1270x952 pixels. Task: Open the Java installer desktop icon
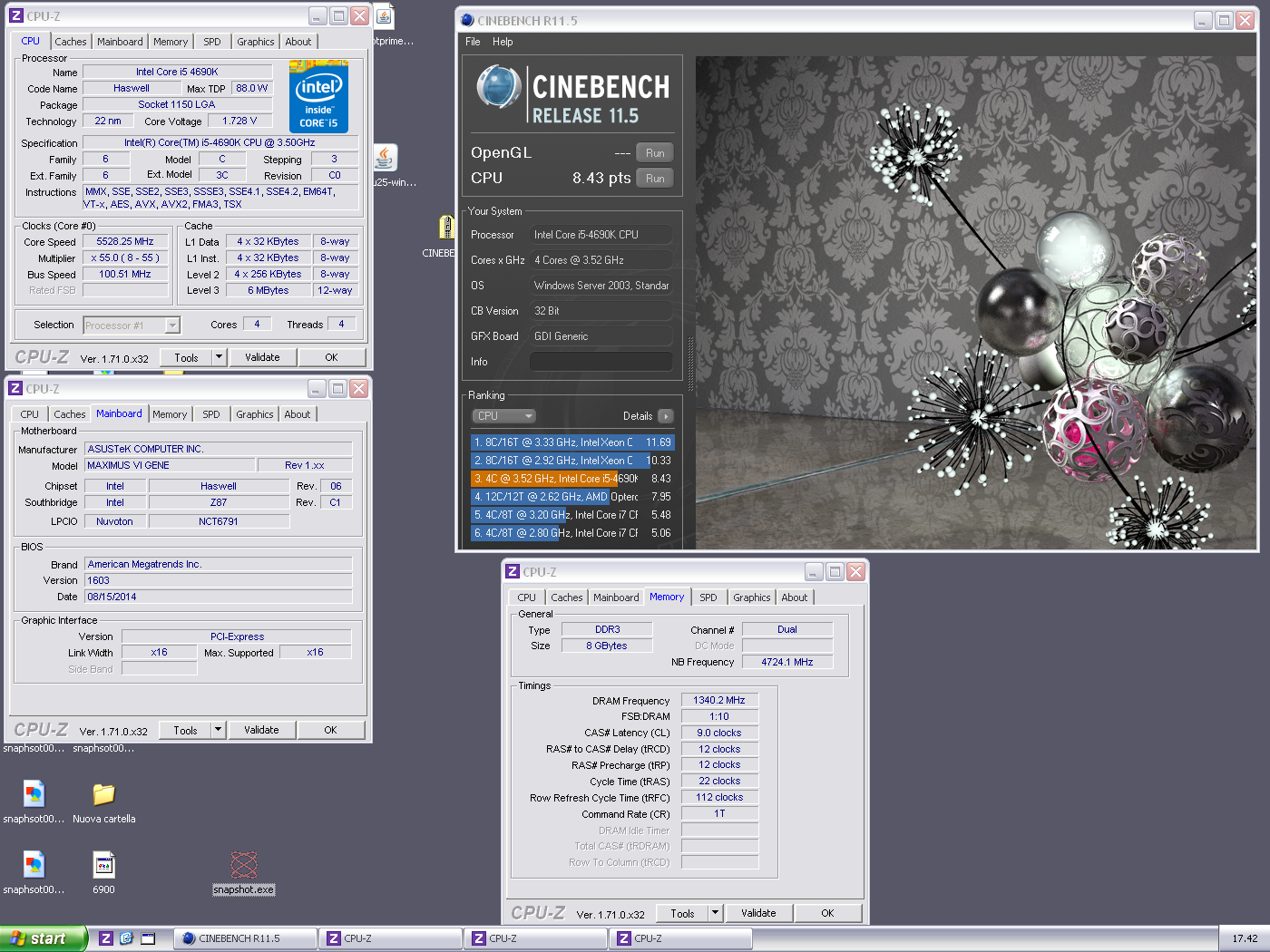385,157
